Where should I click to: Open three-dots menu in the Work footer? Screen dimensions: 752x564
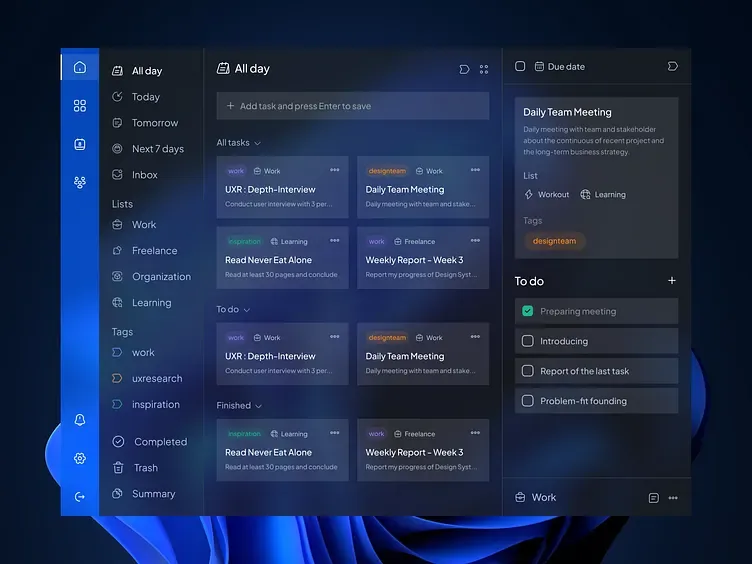point(673,498)
